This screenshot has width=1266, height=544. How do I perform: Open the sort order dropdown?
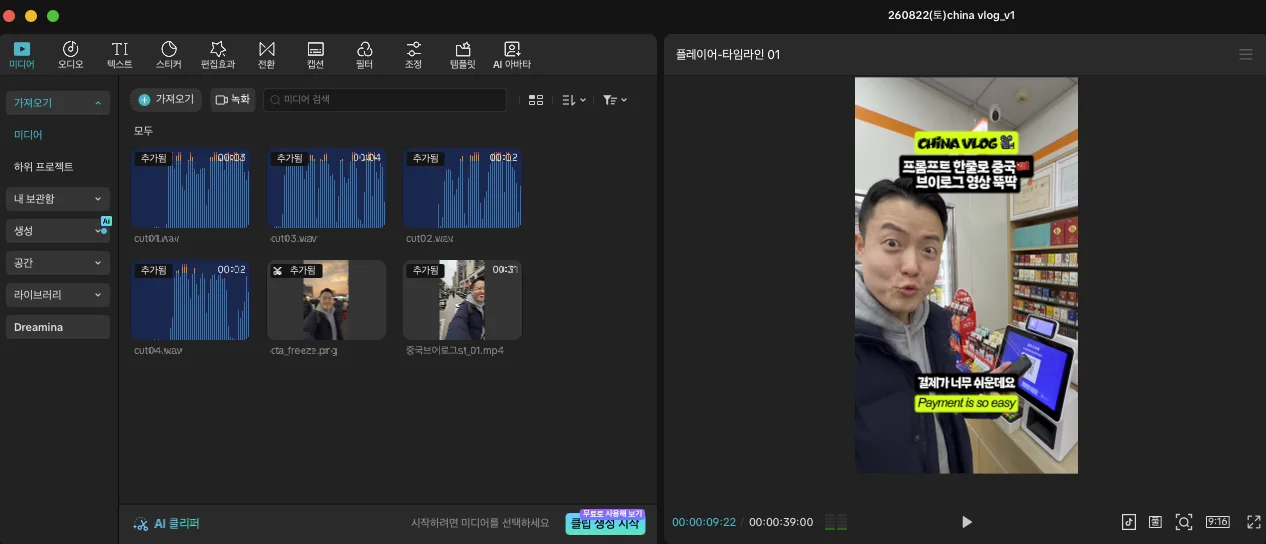tap(574, 100)
